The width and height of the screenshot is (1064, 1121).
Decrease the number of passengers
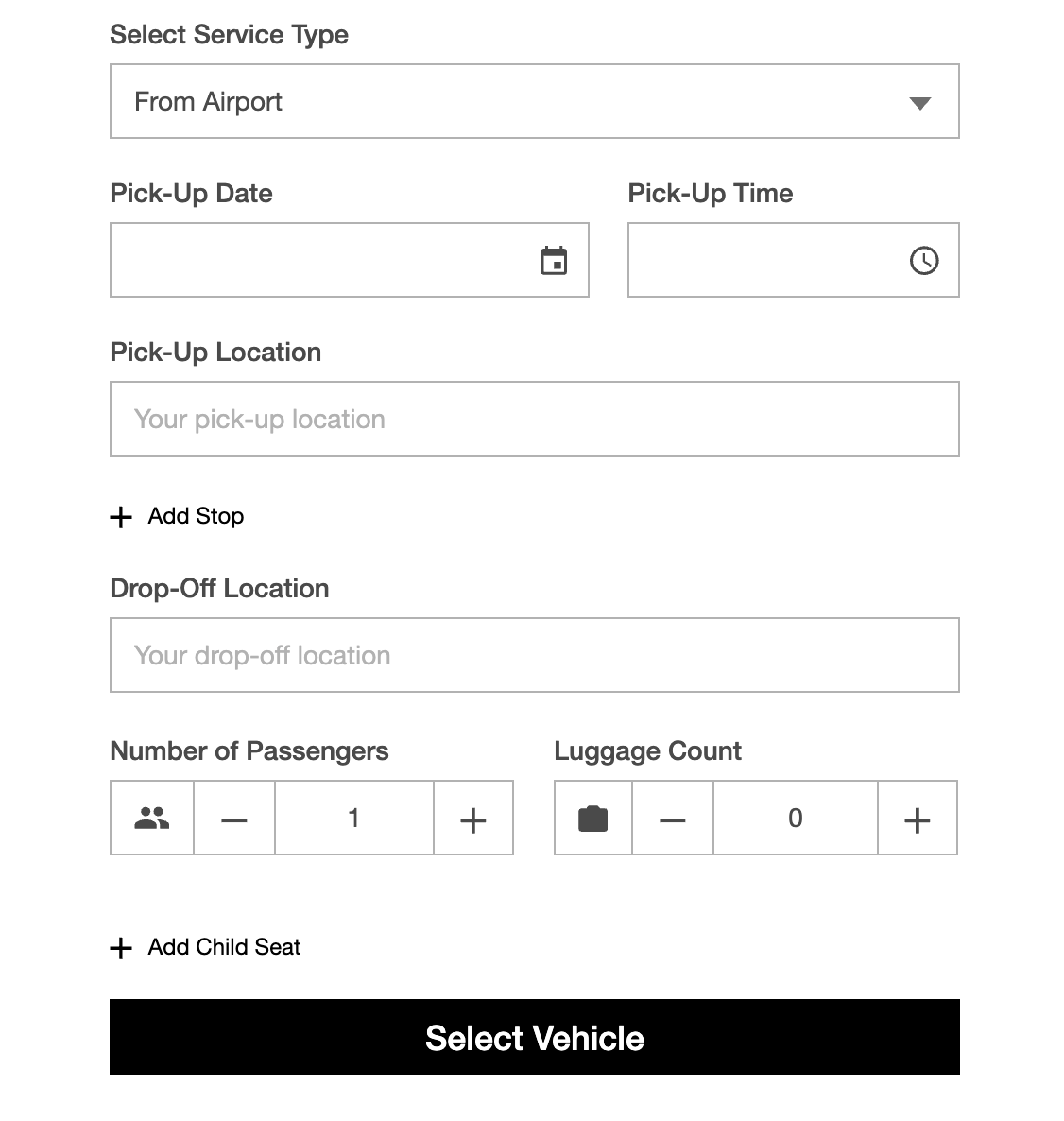[x=234, y=819]
